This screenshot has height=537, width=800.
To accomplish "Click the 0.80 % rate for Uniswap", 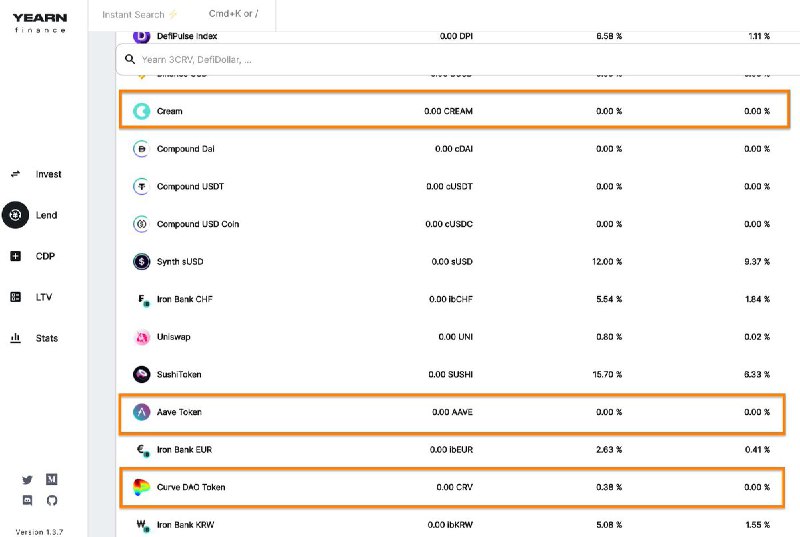I will coord(609,337).
